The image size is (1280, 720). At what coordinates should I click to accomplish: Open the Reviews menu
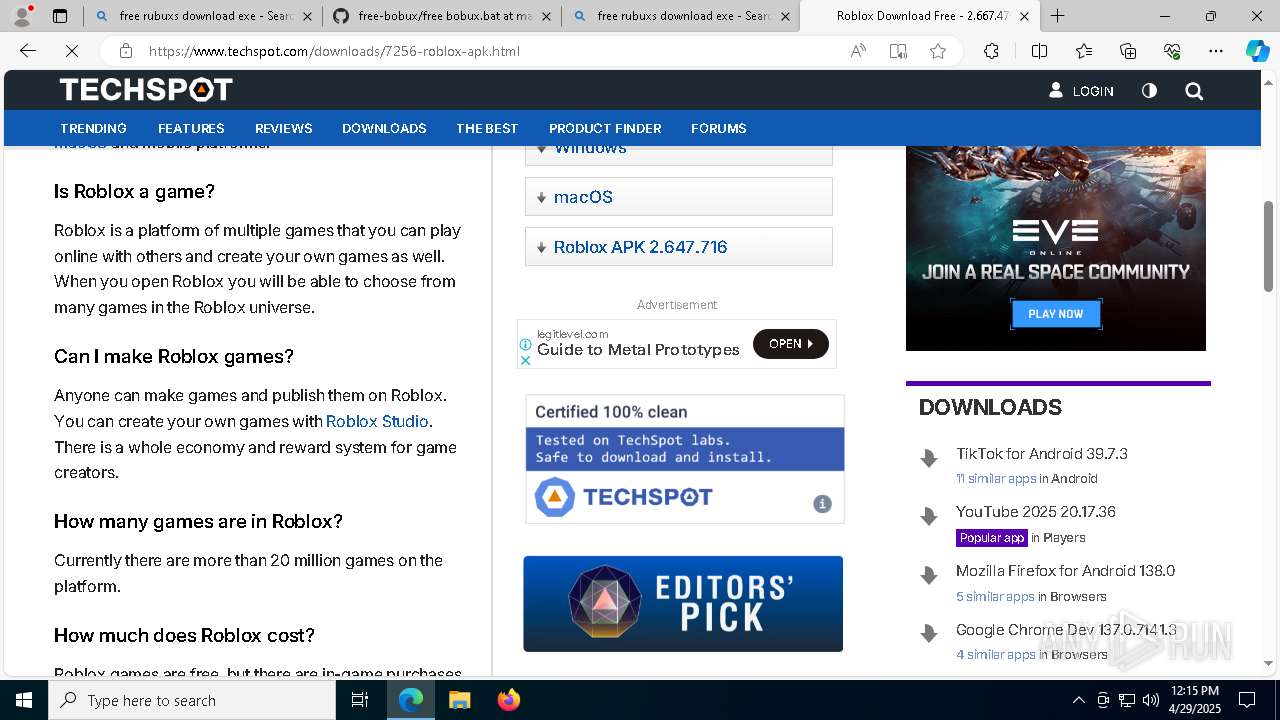[284, 128]
